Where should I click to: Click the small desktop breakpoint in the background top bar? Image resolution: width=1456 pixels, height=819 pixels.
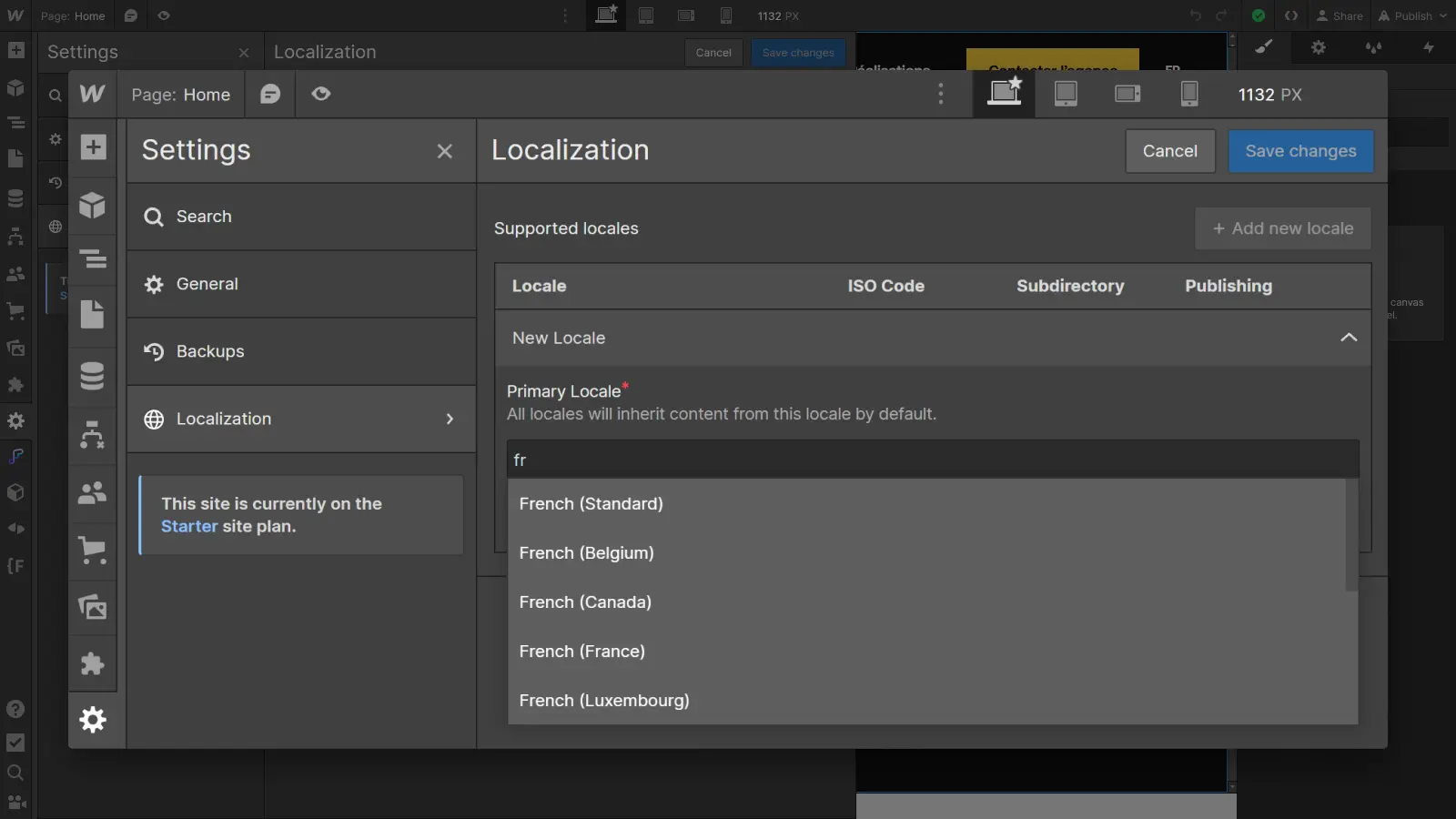606,15
